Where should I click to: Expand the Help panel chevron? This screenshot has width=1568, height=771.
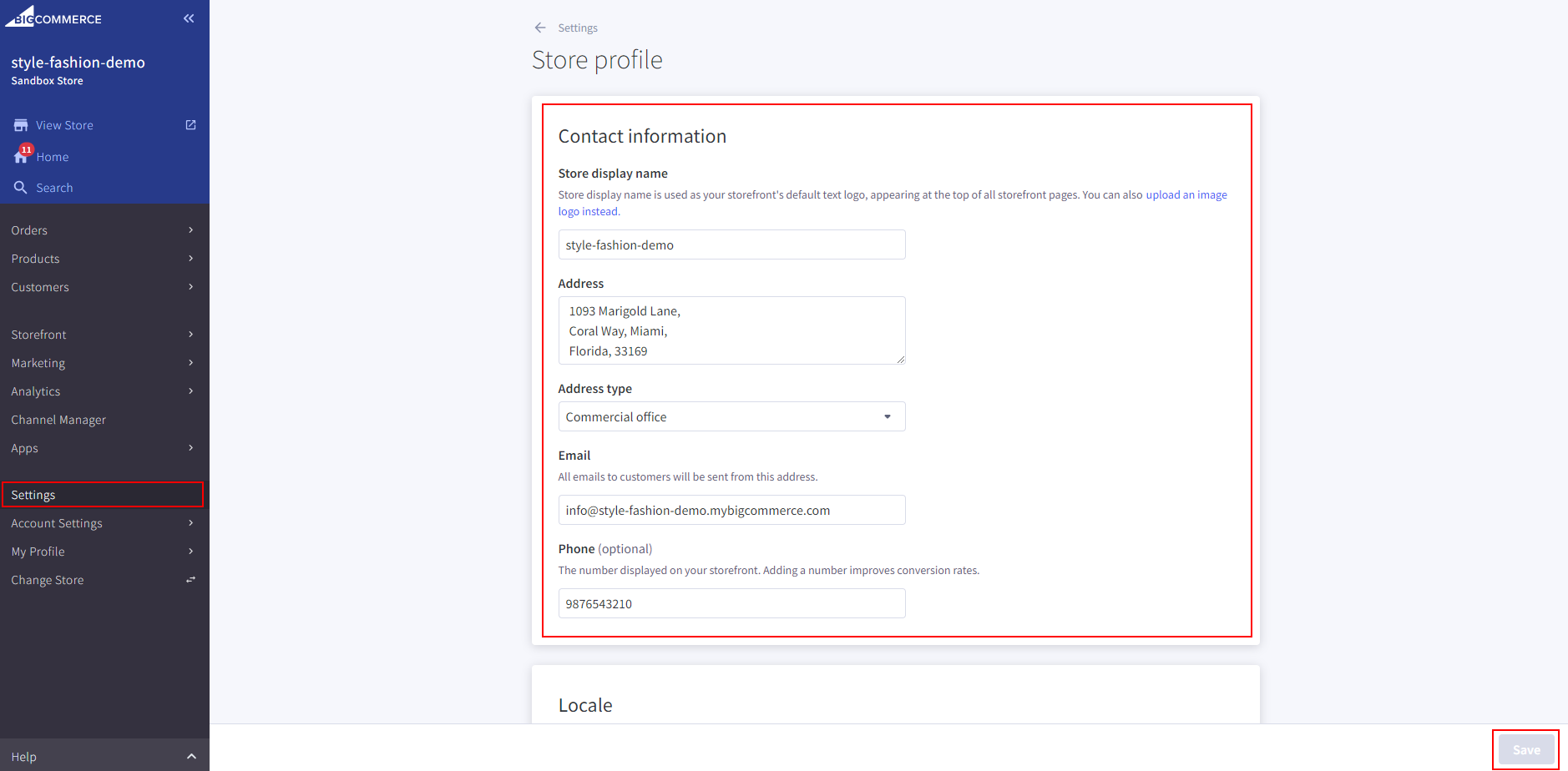[x=191, y=757]
